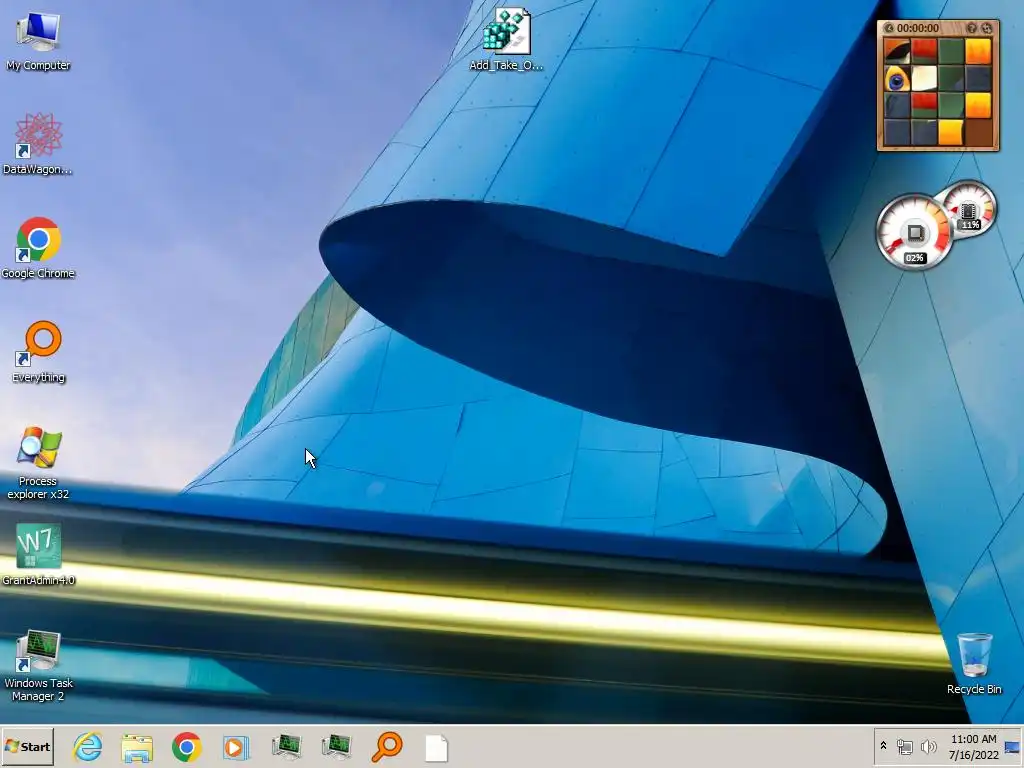Launch Chrome from the taskbar
The height and width of the screenshot is (768, 1024).
tap(187, 747)
